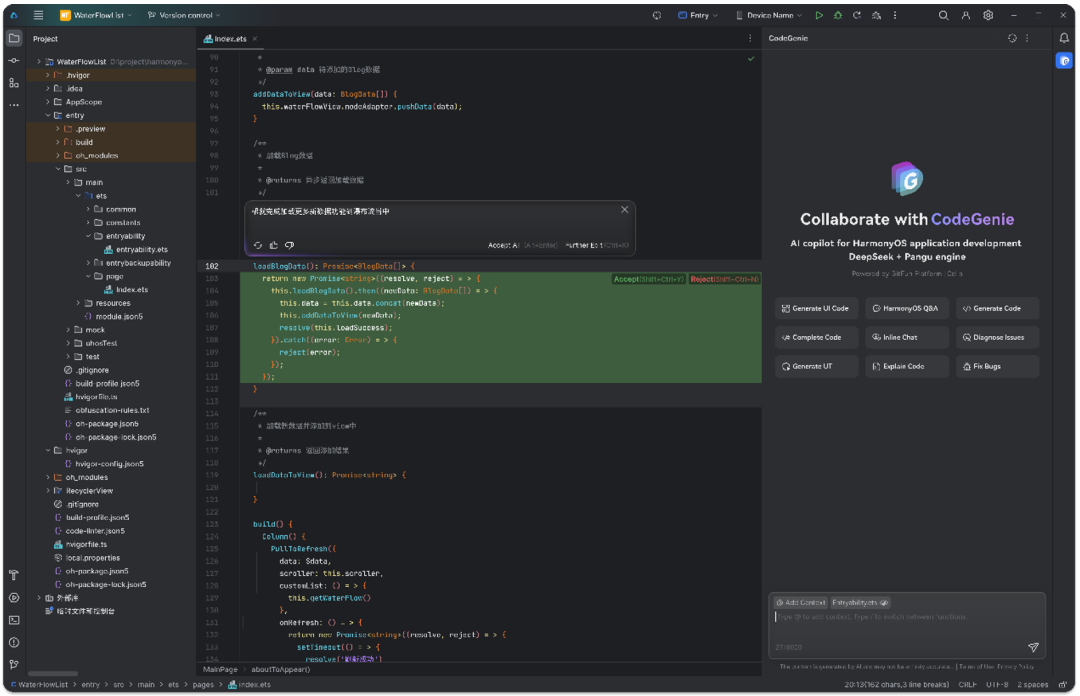1080x696 pixels.
Task: Click Further Edit in the inline prompt
Action: click(596, 245)
